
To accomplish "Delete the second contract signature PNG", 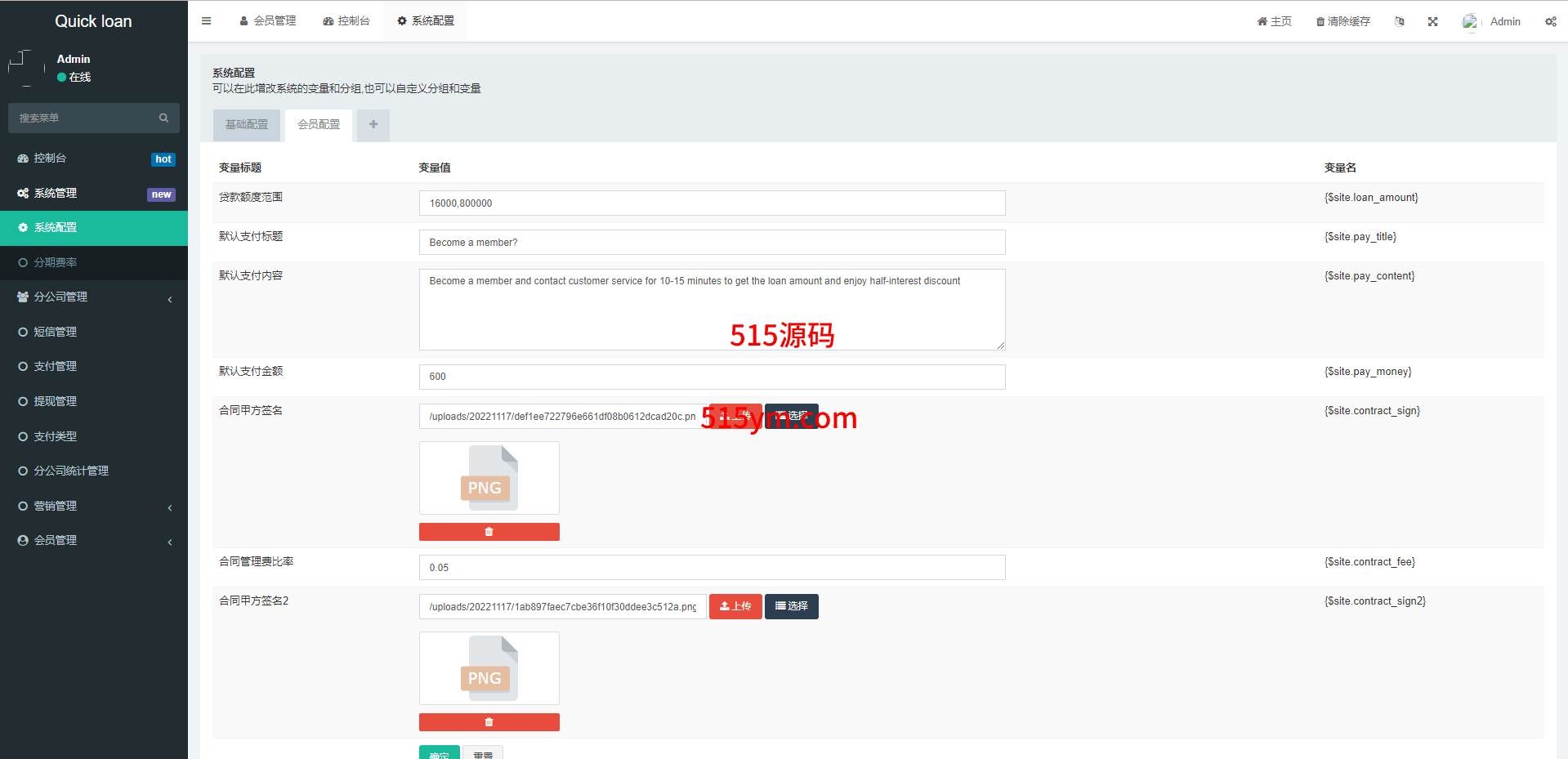I will pyautogui.click(x=489, y=722).
